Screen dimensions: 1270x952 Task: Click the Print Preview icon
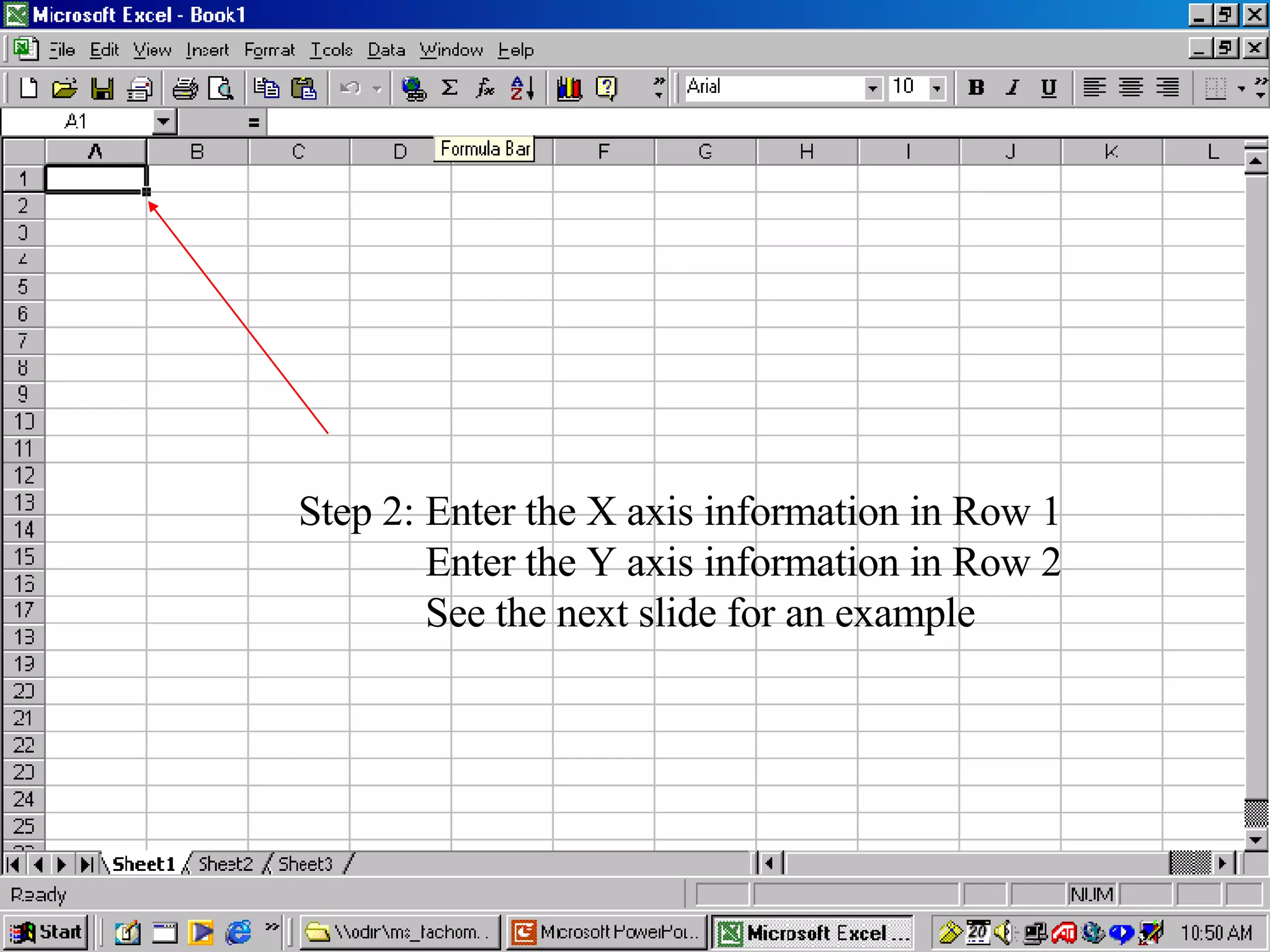pyautogui.click(x=221, y=89)
